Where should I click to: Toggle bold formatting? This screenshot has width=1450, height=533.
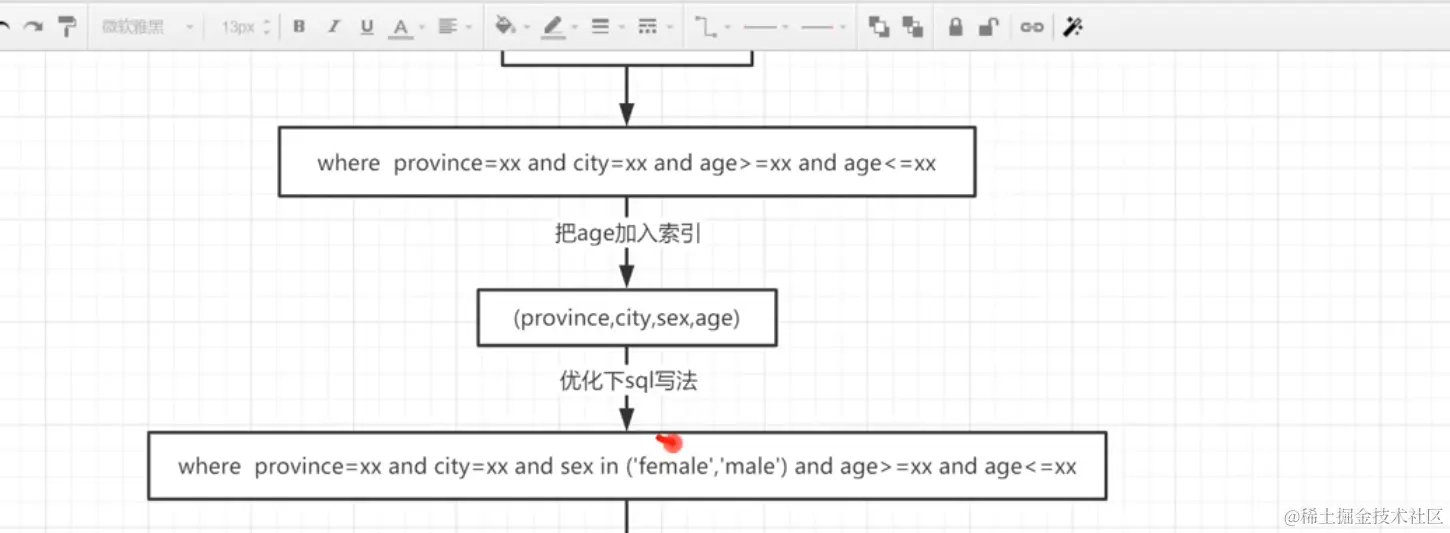tap(299, 27)
